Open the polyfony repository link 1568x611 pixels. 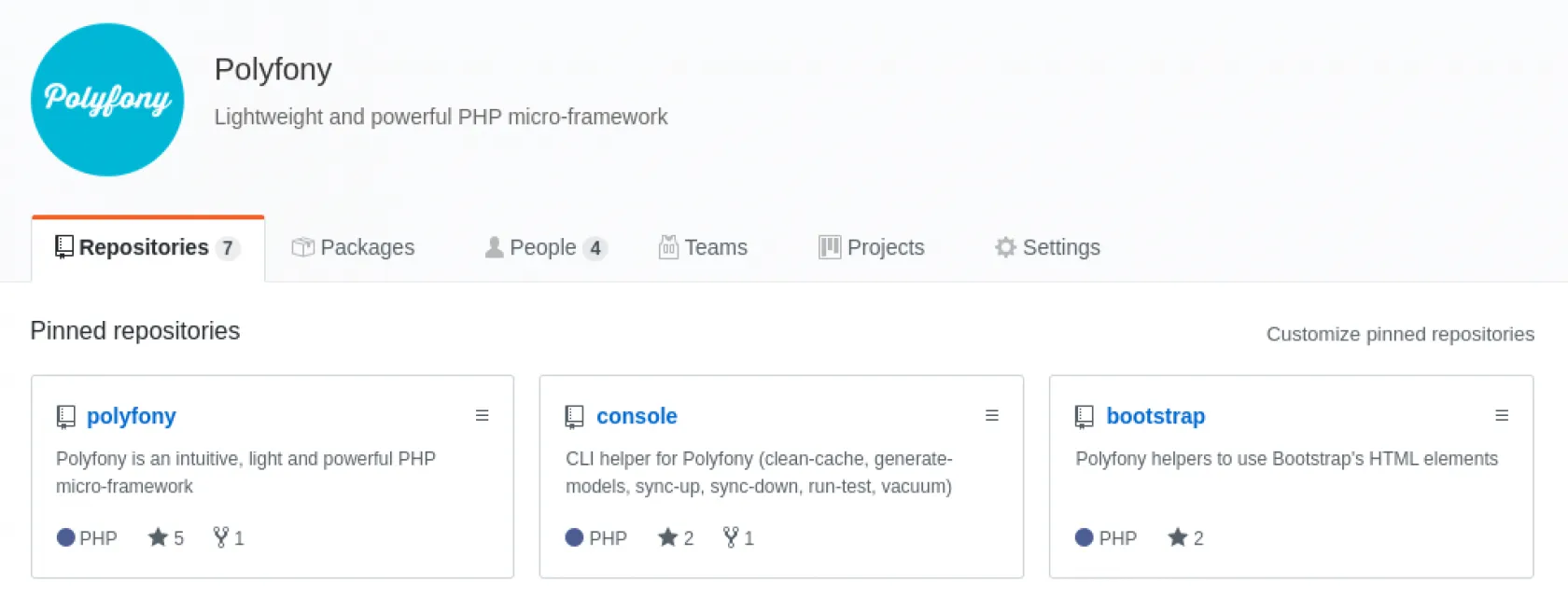click(x=131, y=416)
